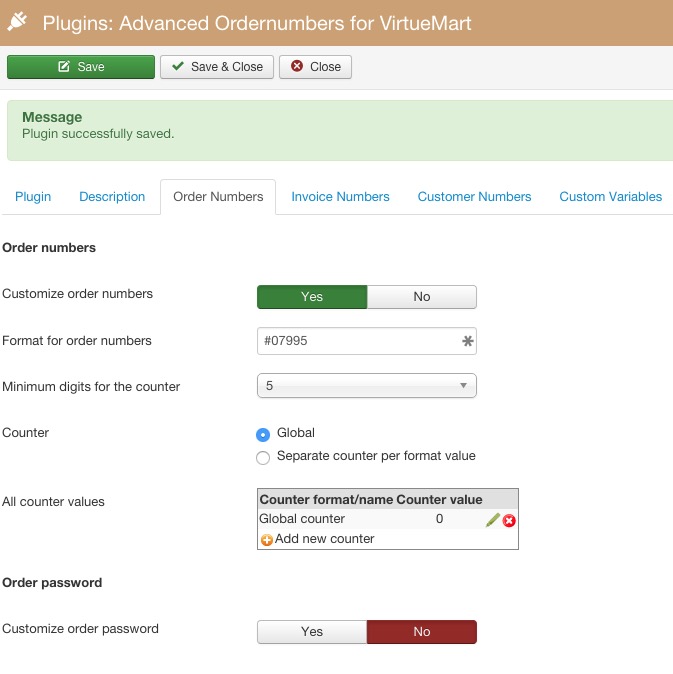Set Customize order password to No

(x=421, y=632)
